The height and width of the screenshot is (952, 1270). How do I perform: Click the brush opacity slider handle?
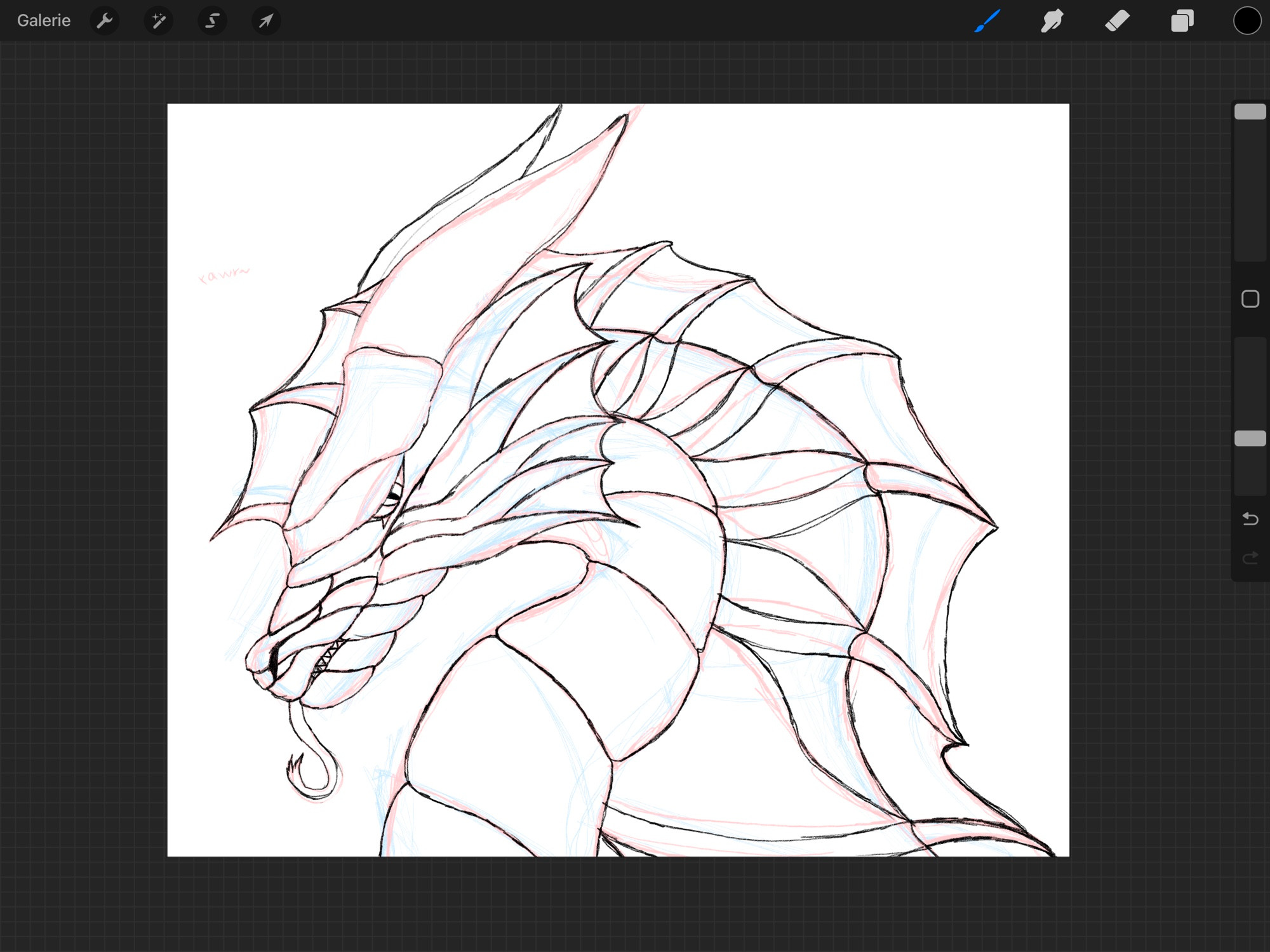point(1250,438)
